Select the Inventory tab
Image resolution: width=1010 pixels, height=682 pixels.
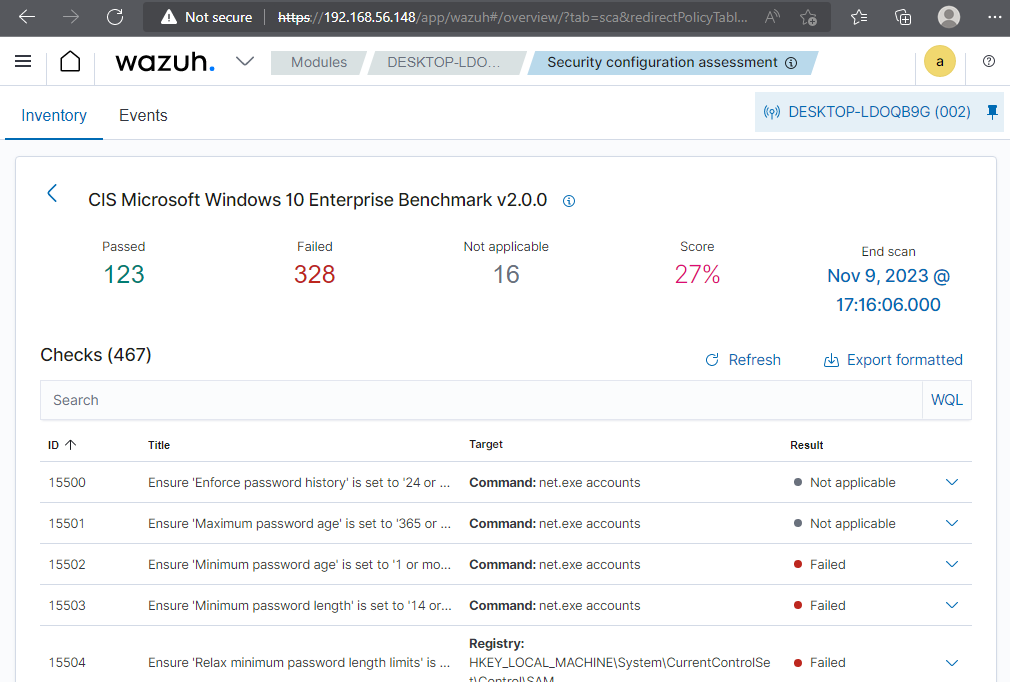click(x=53, y=115)
